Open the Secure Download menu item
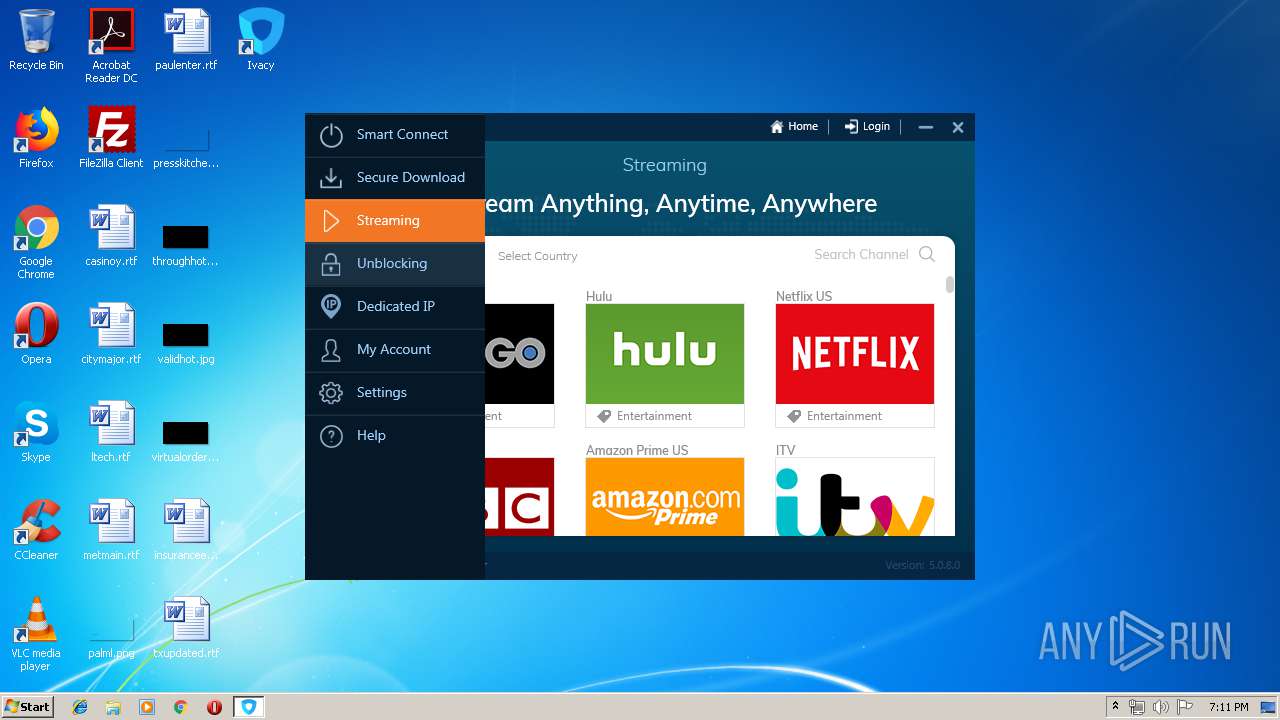The image size is (1280, 720). pos(395,178)
